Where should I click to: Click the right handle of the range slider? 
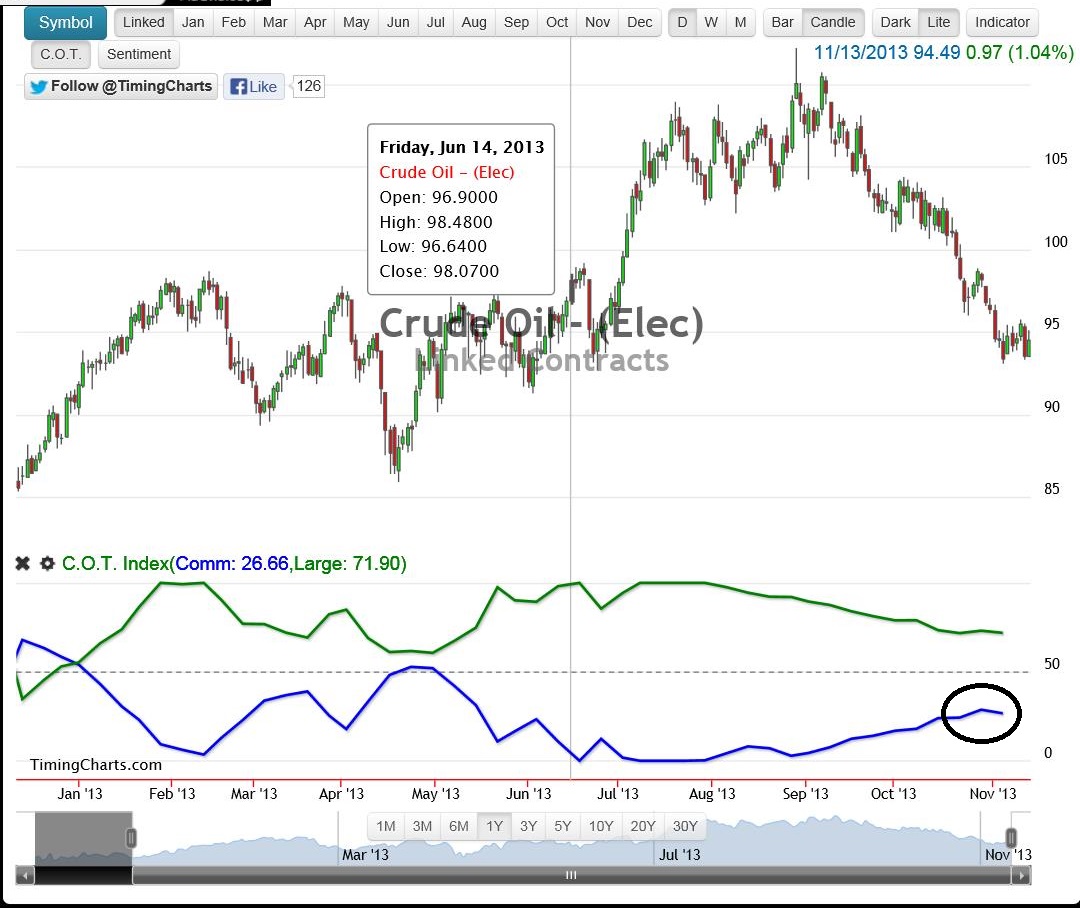1011,838
